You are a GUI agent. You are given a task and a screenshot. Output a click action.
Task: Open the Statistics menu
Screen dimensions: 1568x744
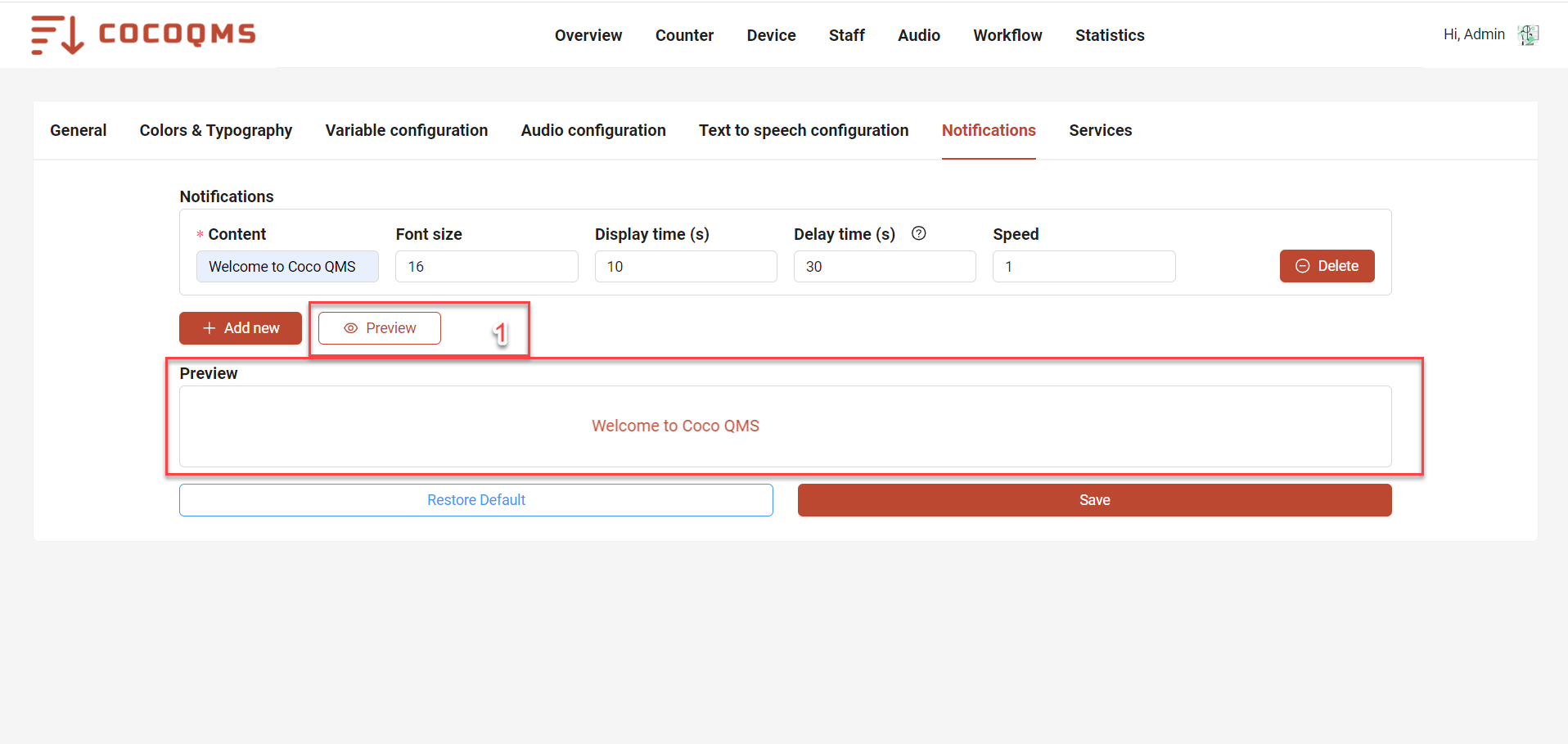(1110, 35)
